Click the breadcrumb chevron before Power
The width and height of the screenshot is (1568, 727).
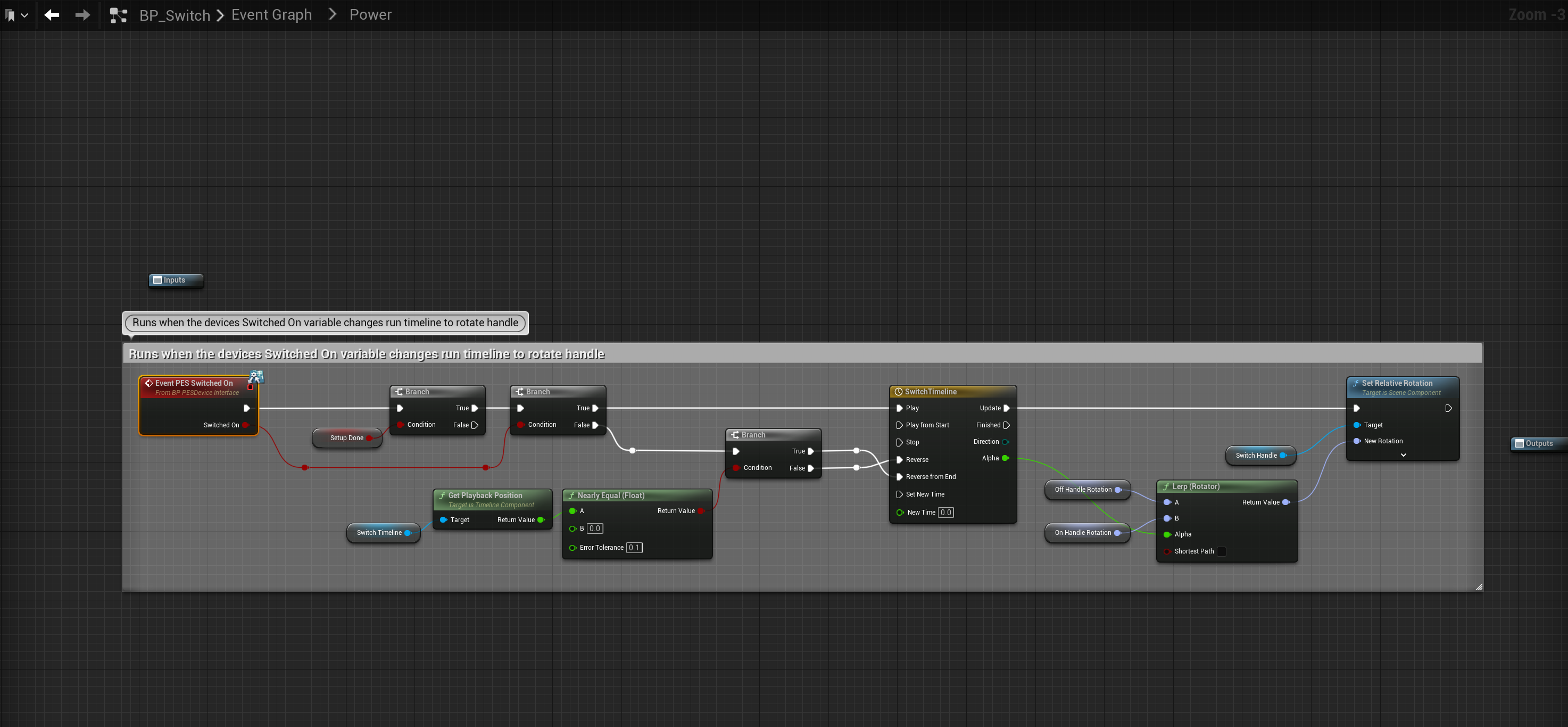tap(331, 14)
